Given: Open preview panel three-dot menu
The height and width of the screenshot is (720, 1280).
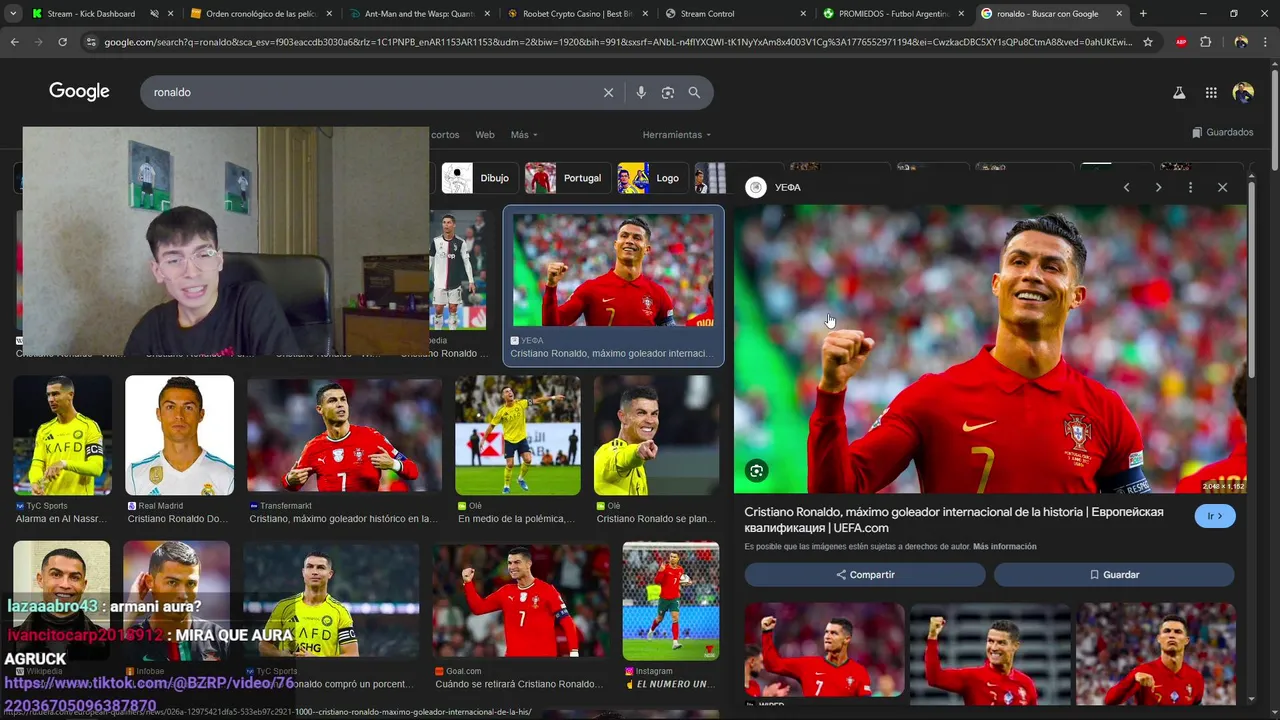Looking at the screenshot, I should (x=1190, y=187).
